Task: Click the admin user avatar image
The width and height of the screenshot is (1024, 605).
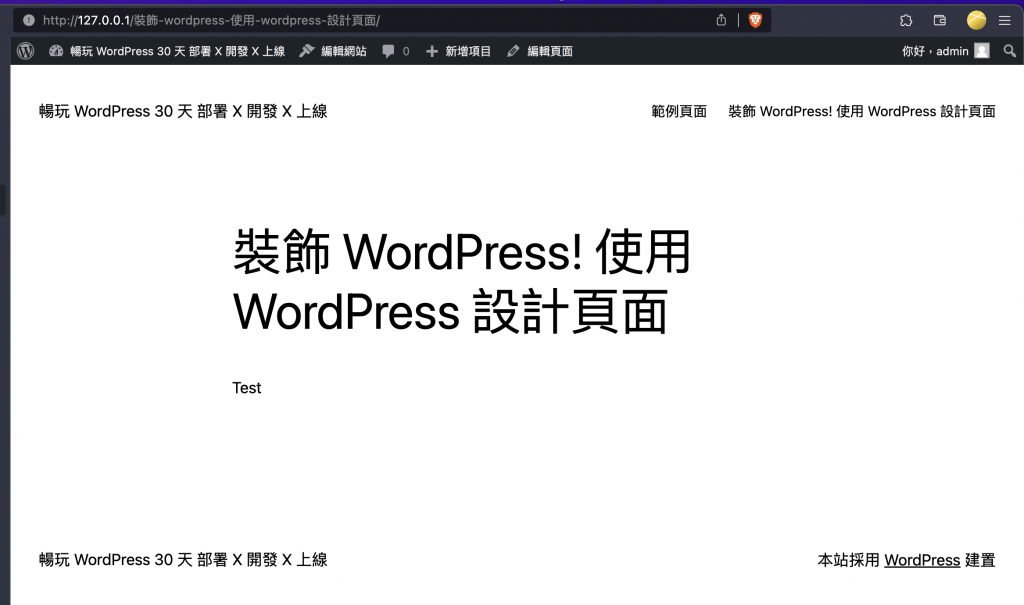Action: (982, 51)
